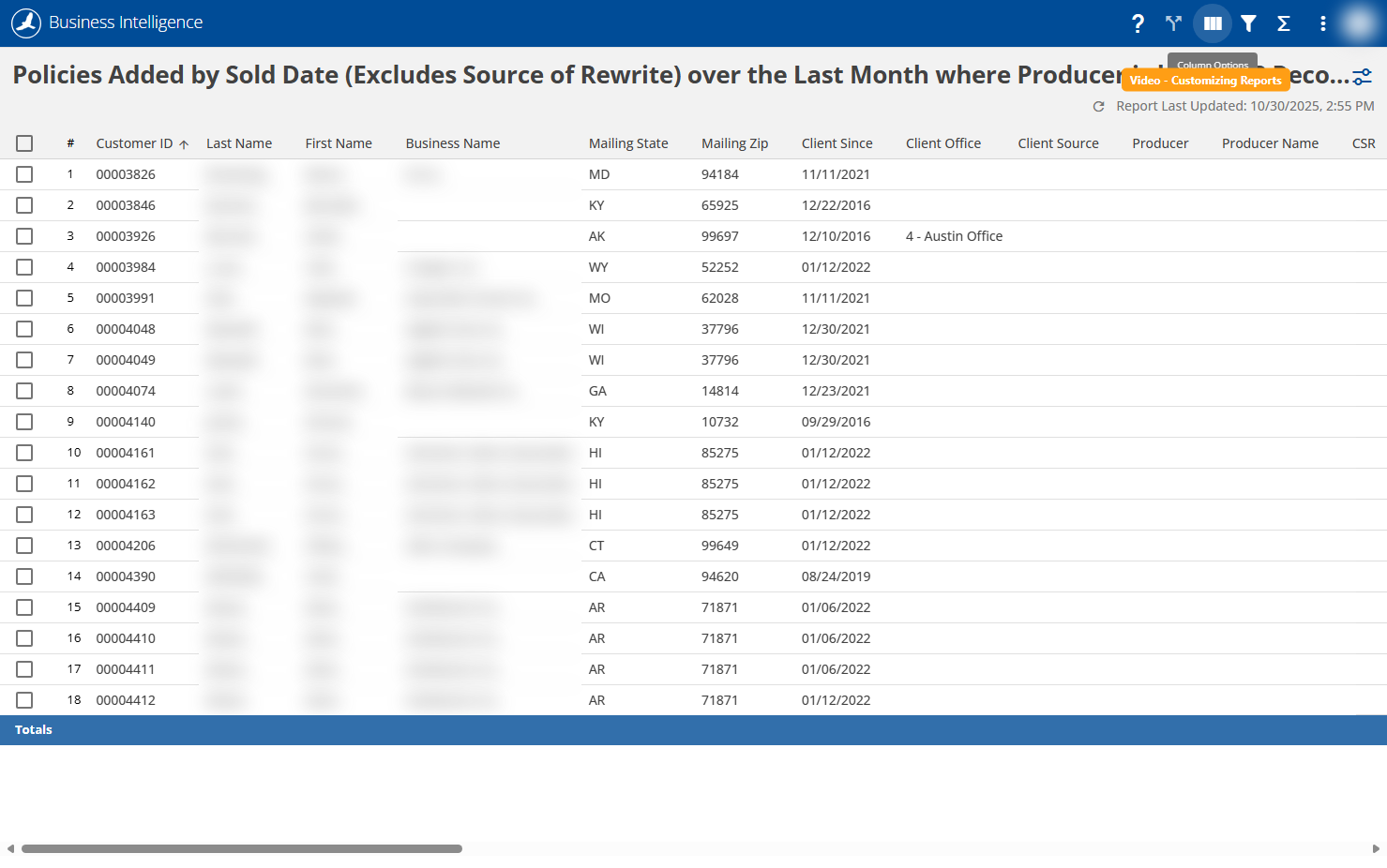1387x868 pixels.
Task: Select the checkbox for customer 00004390
Action: [24, 576]
